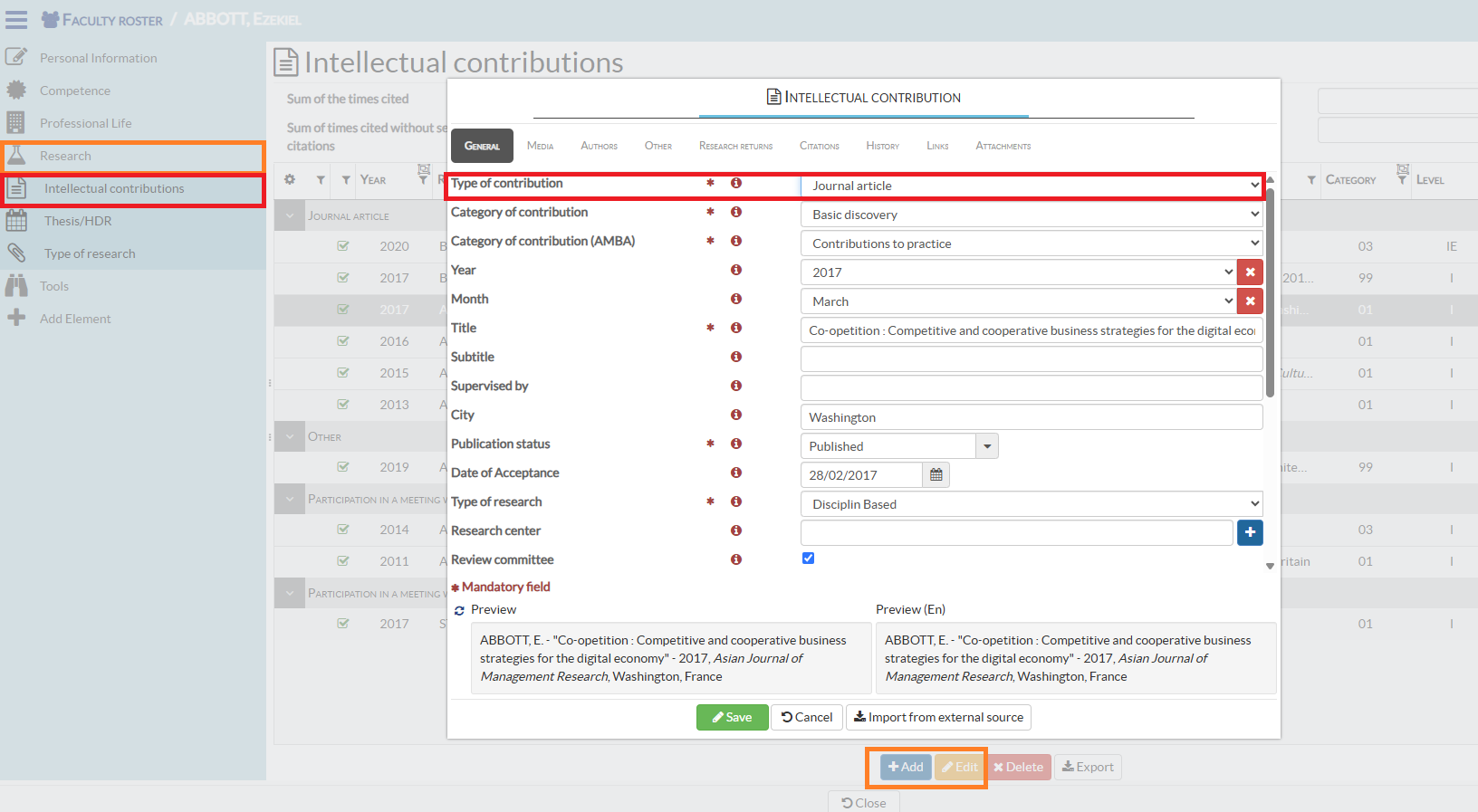Click the info icon next to City
The height and width of the screenshot is (812, 1478).
tap(736, 415)
